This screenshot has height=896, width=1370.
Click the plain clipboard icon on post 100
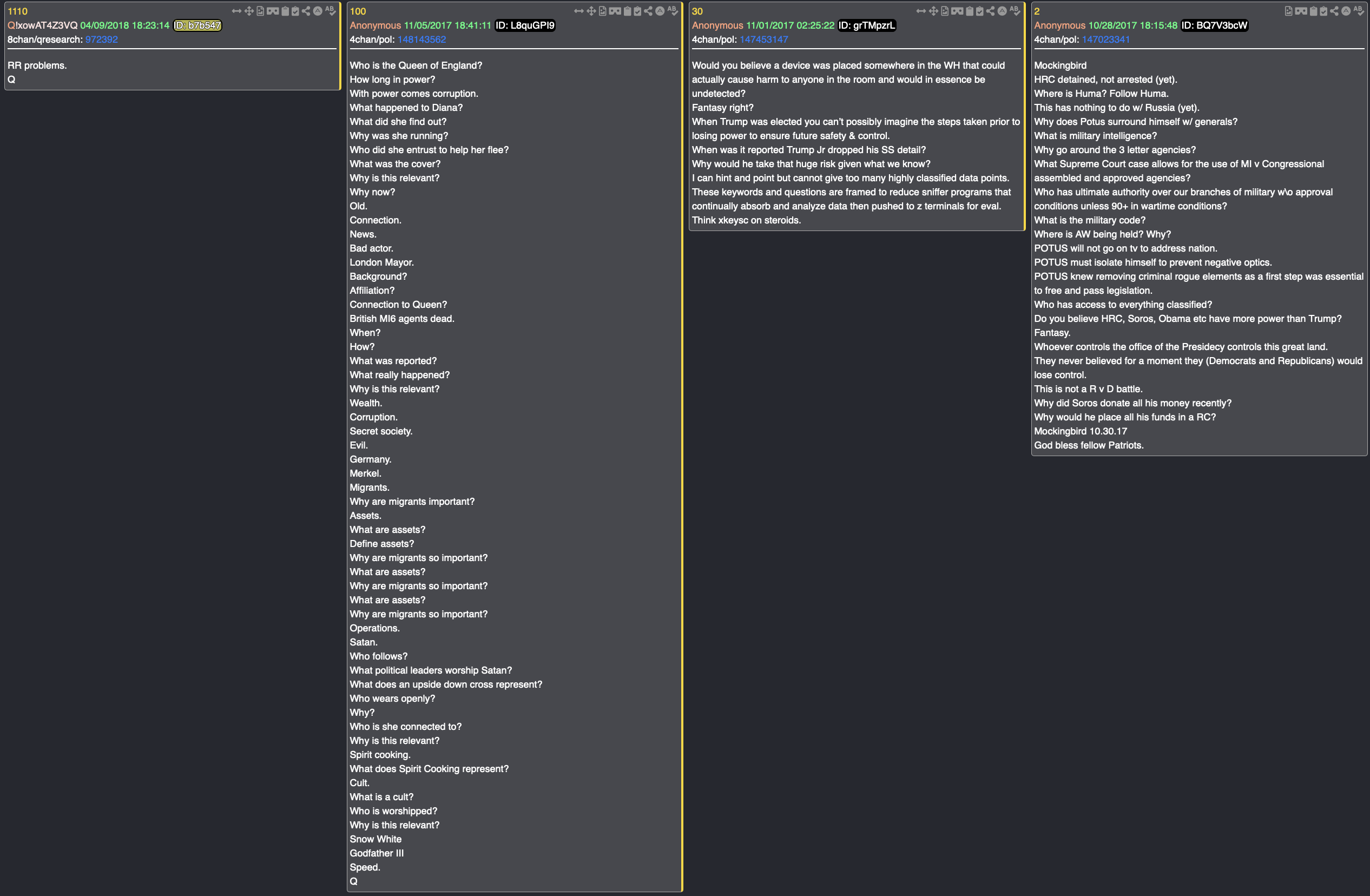coord(628,11)
